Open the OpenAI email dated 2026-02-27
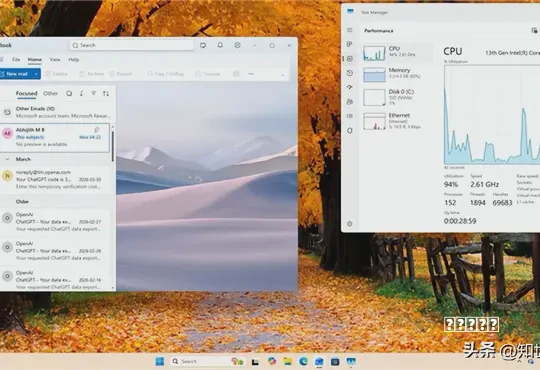540x370 pixels. pyautogui.click(x=55, y=222)
